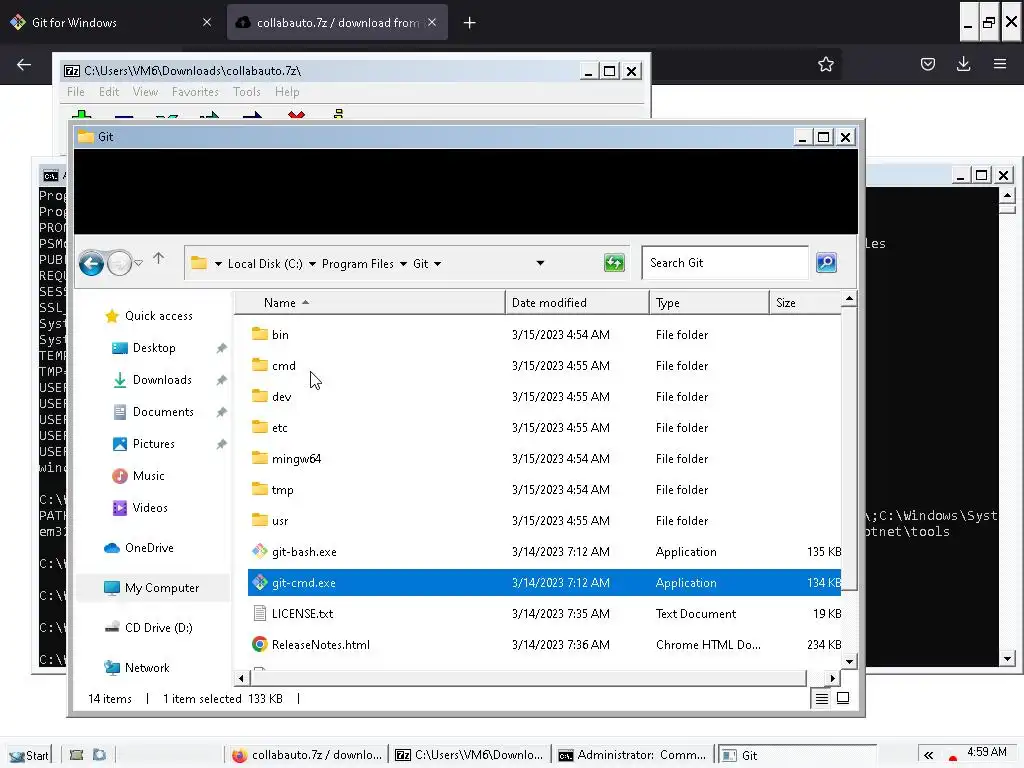Select the LICENSE.txt document icon
1024x768 pixels.
[x=259, y=613]
